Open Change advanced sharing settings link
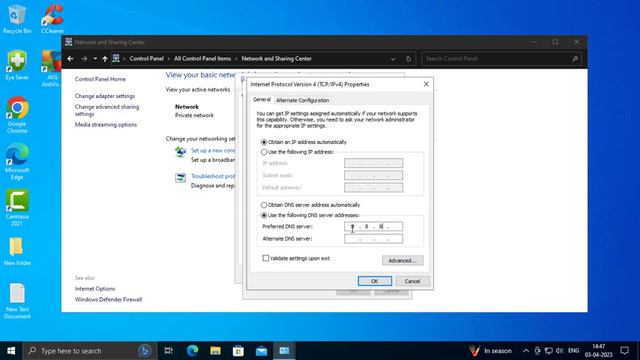This screenshot has width=640, height=360. click(107, 110)
